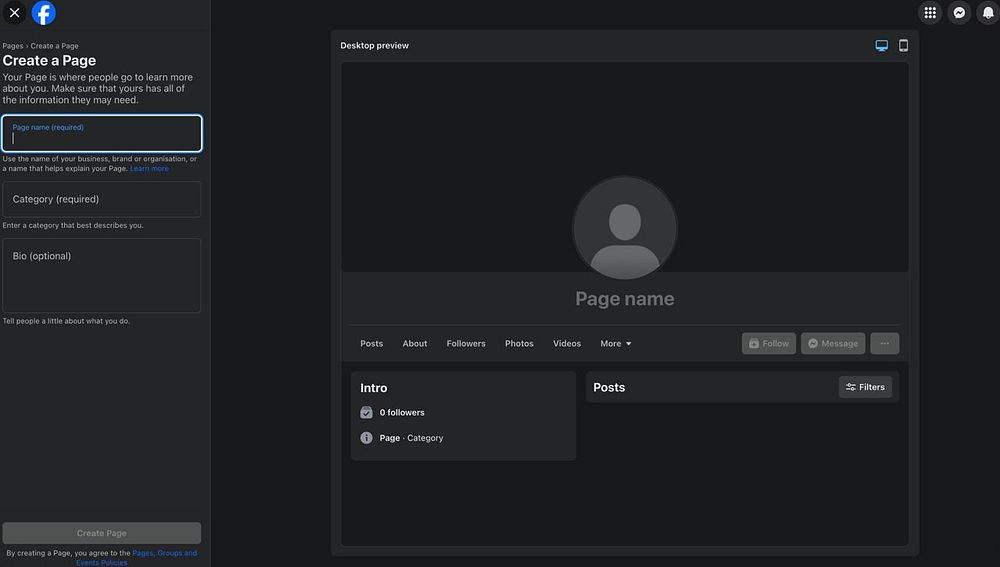The image size is (1000, 567).
Task: Open the Facebook home logo
Action: tap(43, 13)
